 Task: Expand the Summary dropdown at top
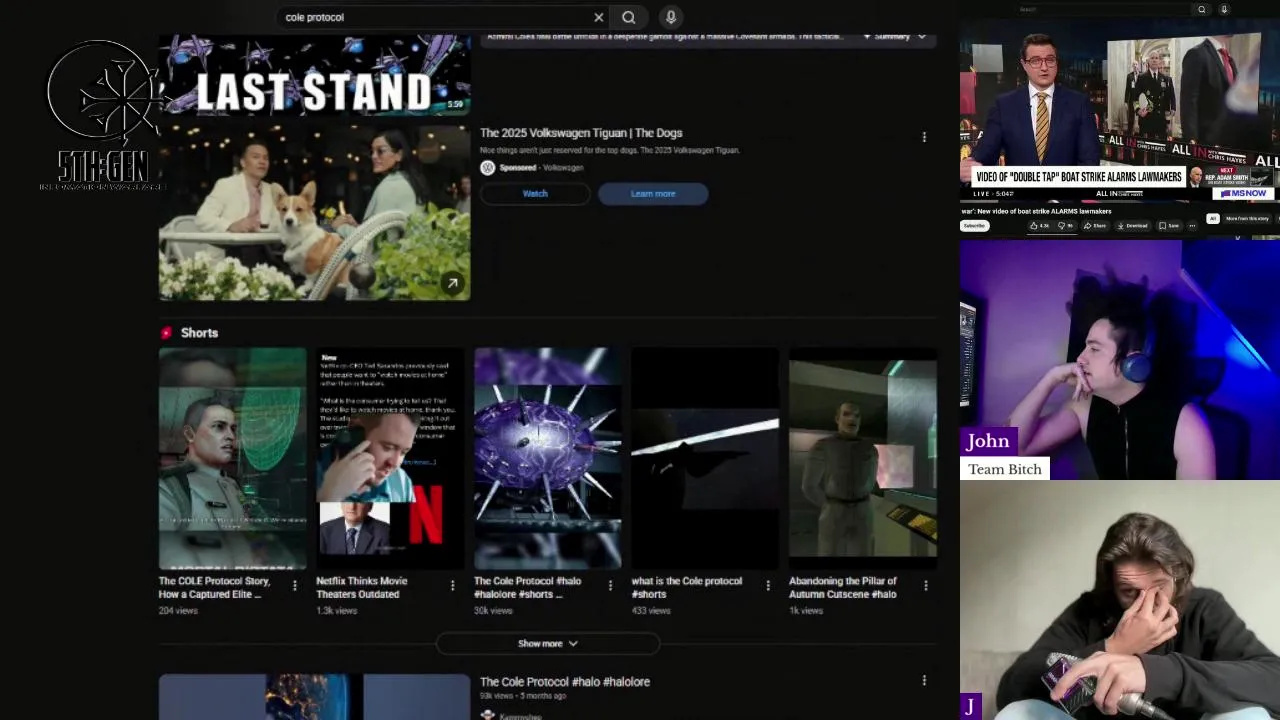895,37
